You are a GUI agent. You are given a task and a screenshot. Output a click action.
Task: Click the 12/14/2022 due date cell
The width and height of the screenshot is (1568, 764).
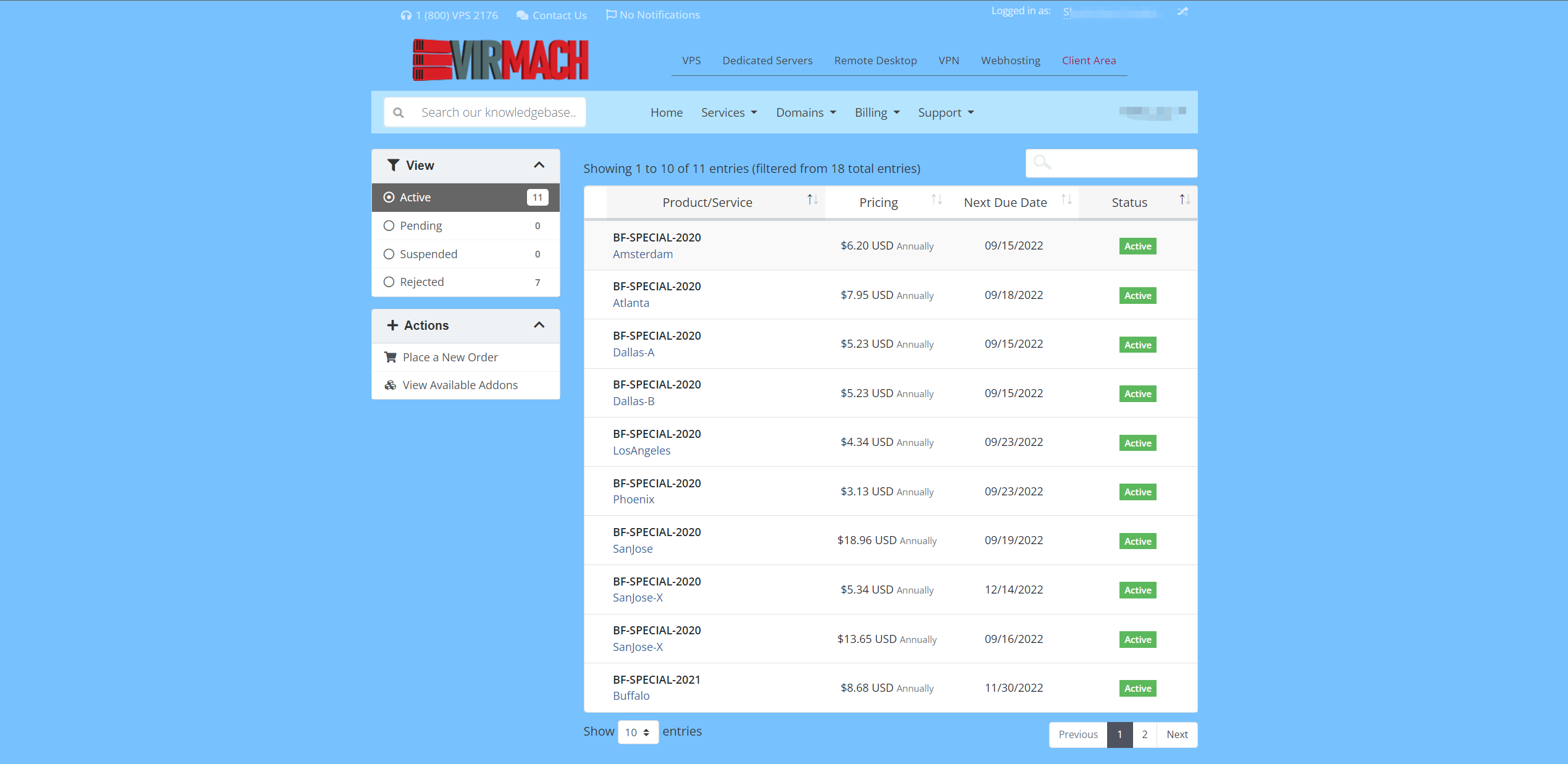[x=1014, y=590]
